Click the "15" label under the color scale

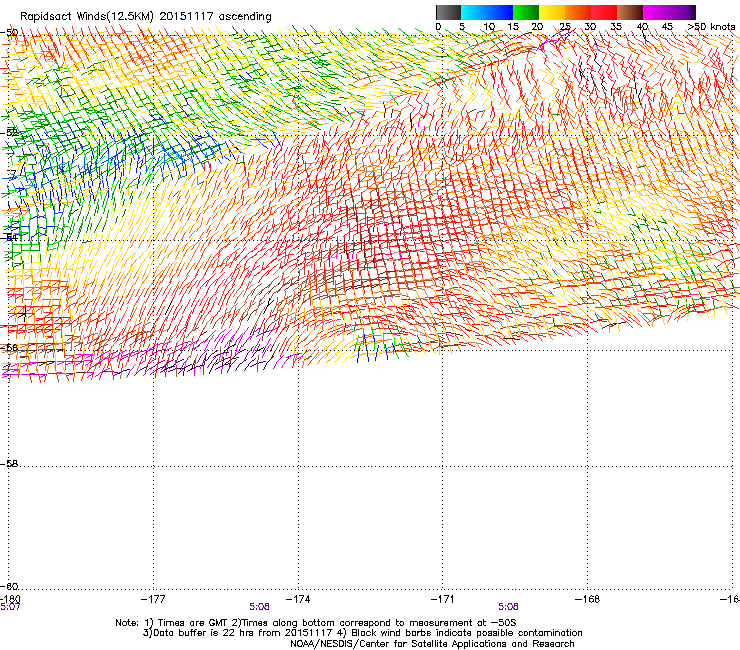(x=513, y=27)
